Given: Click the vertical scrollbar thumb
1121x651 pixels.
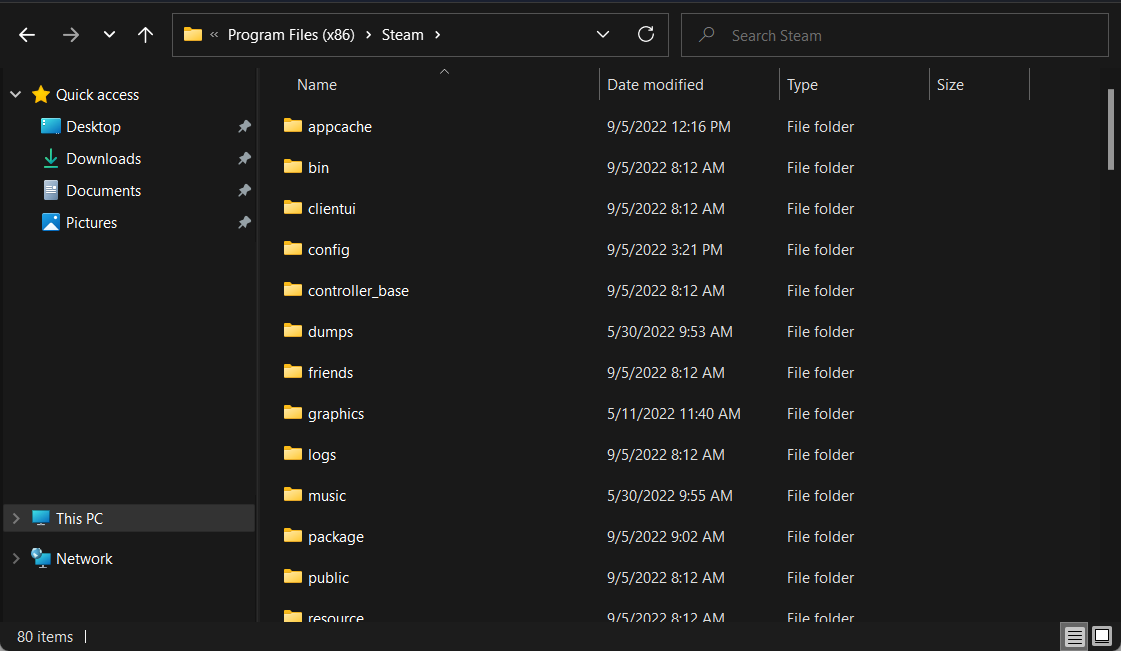Looking at the screenshot, I should 1110,129.
